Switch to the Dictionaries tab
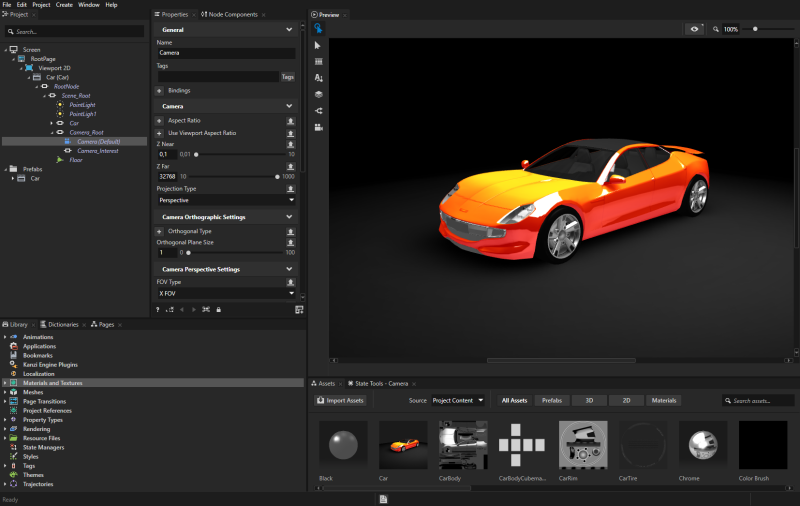This screenshot has height=506, width=800. (x=63, y=325)
